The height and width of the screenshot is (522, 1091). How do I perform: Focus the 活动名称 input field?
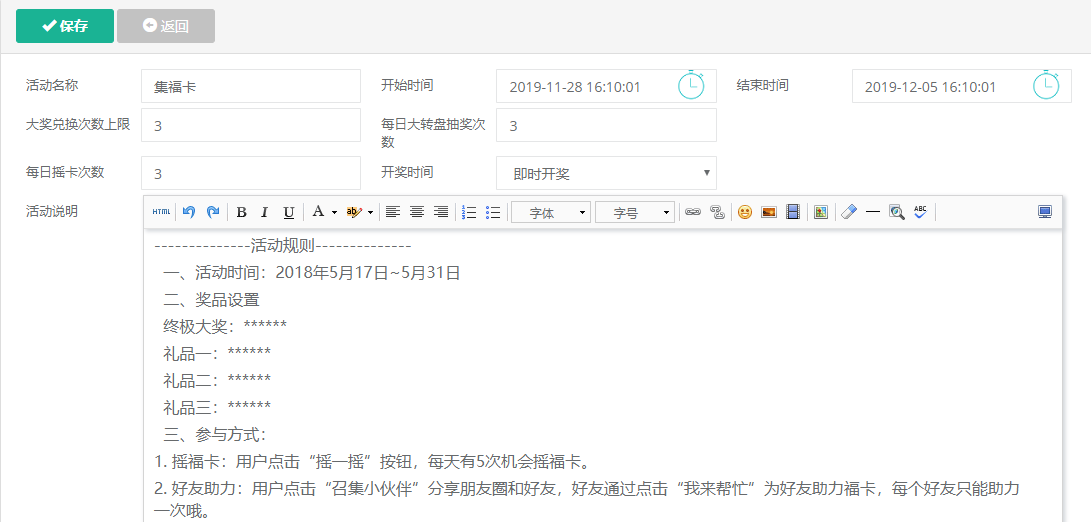[x=251, y=86]
